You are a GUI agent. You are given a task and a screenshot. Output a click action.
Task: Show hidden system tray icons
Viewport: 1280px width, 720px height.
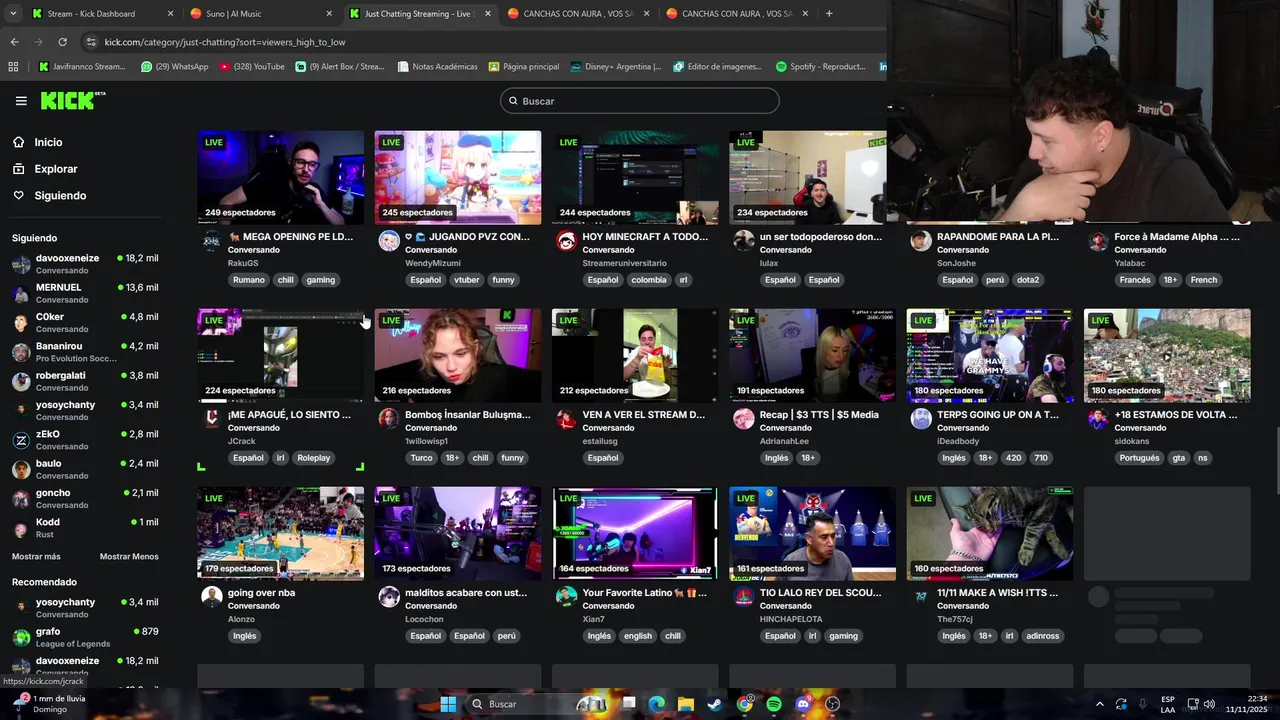[x=1100, y=704]
